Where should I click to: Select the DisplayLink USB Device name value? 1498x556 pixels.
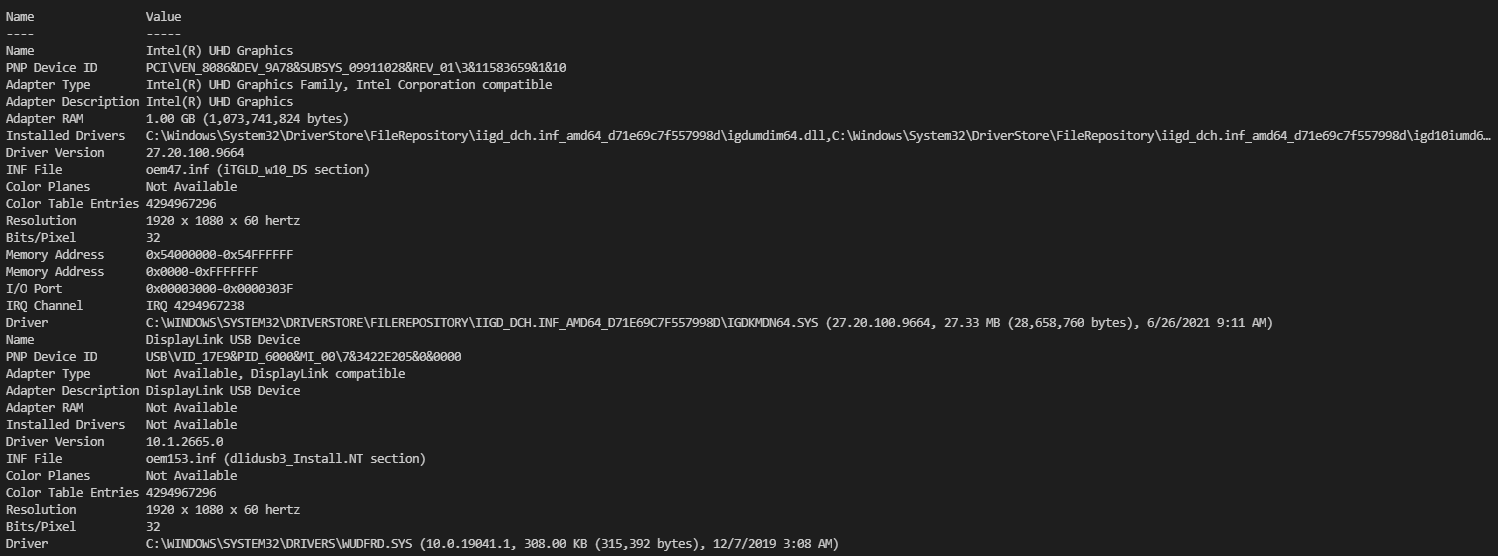click(x=223, y=339)
